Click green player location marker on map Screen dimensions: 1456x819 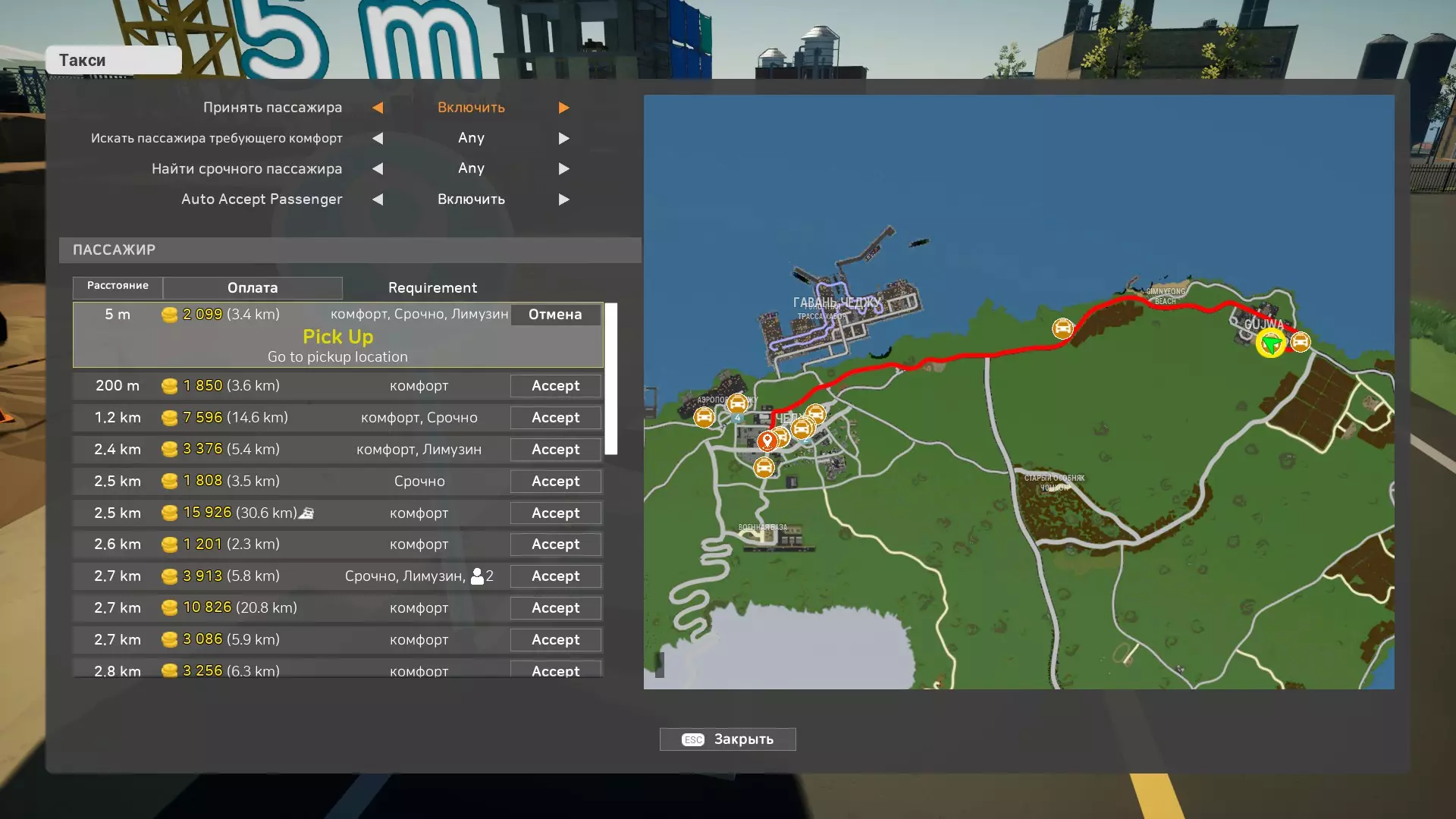(x=1271, y=344)
